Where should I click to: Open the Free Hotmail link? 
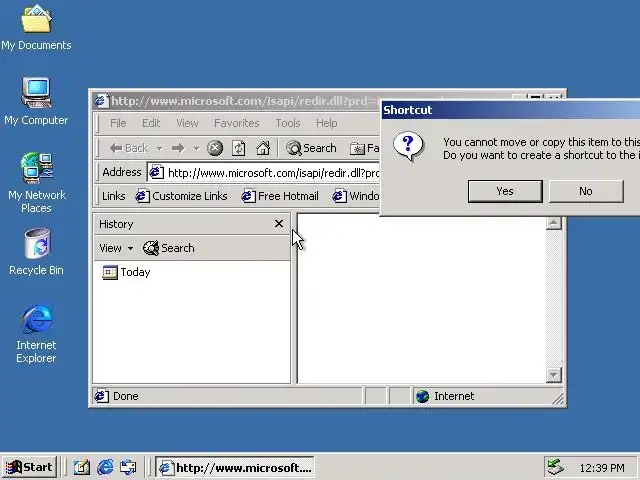(280, 196)
